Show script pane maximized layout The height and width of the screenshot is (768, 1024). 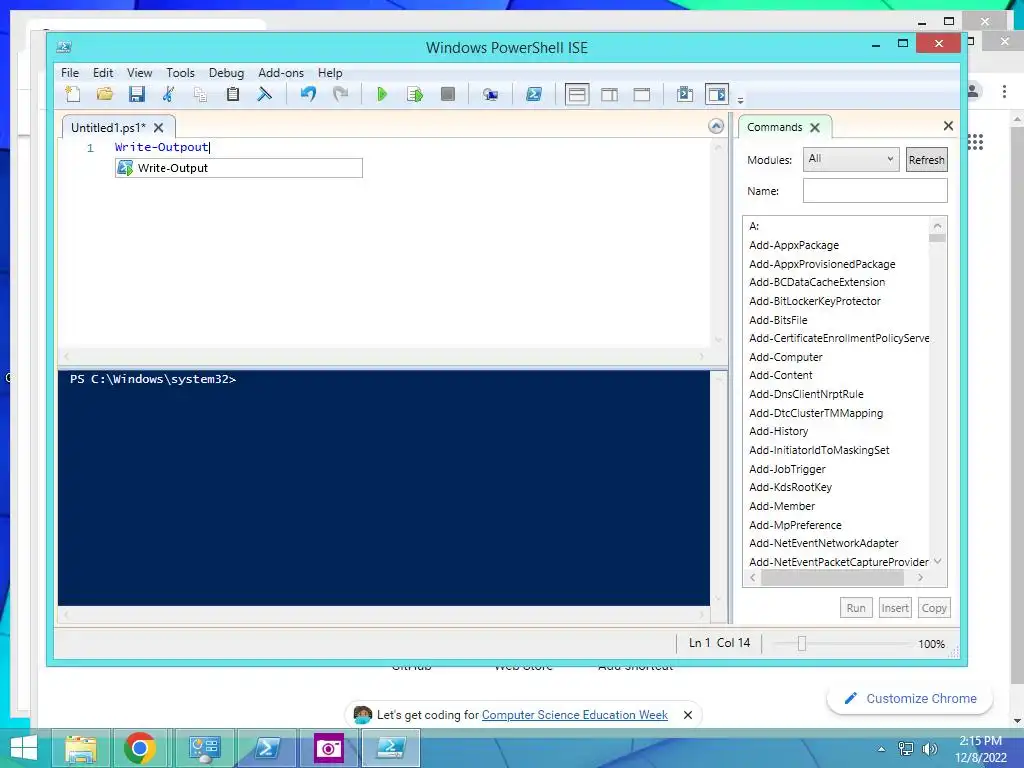pos(641,94)
